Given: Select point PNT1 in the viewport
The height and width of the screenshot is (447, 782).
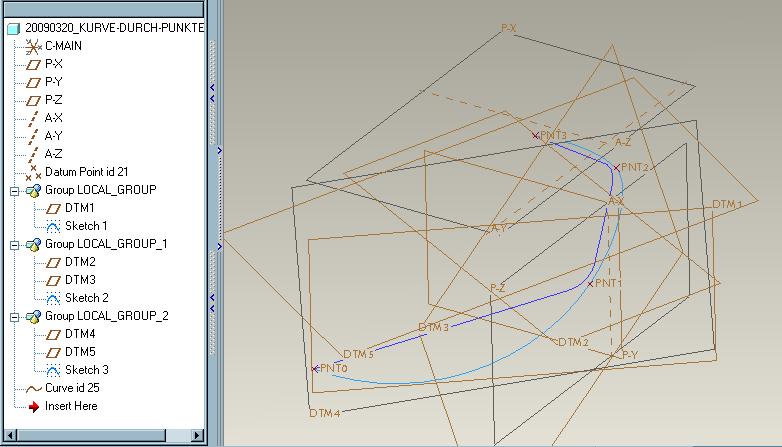Looking at the screenshot, I should [x=590, y=284].
